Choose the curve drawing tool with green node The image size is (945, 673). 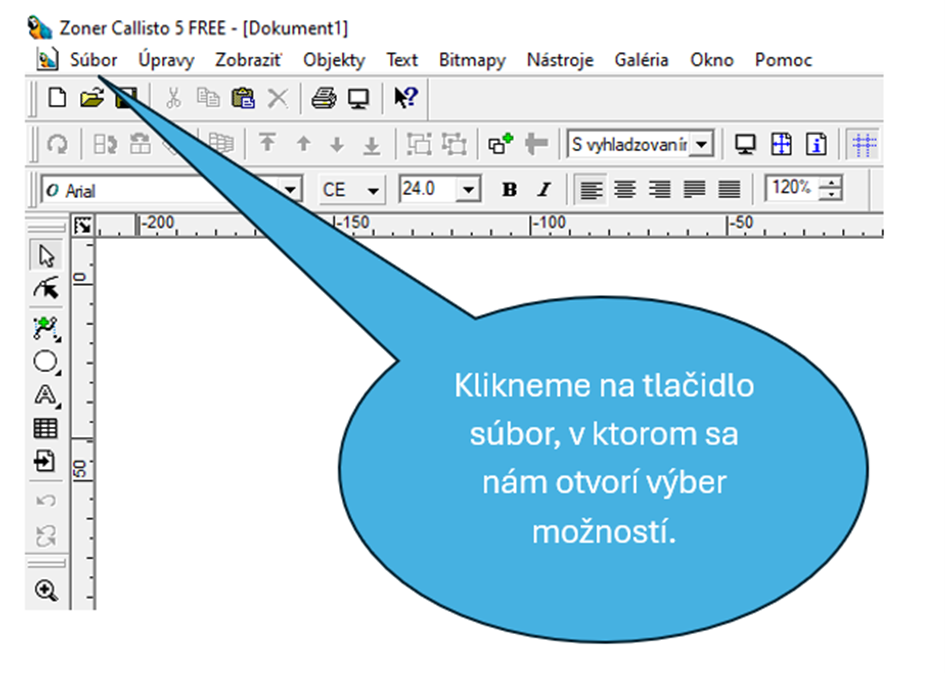click(x=46, y=326)
